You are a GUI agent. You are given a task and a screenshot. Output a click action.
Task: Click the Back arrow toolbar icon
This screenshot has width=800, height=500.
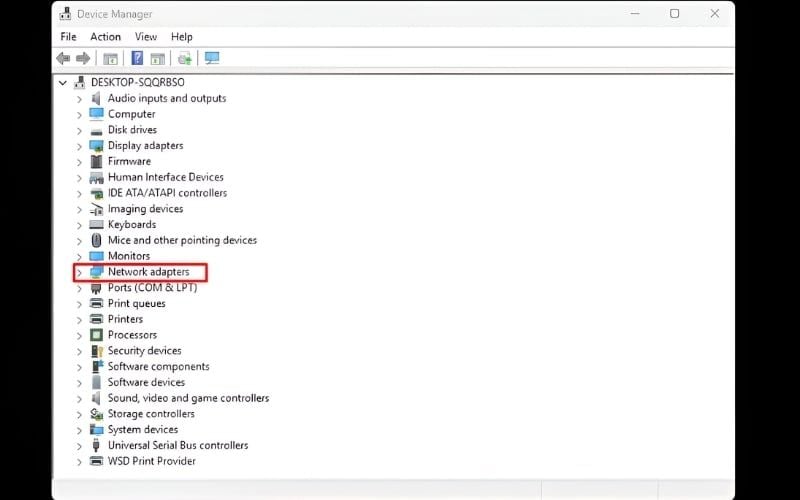(x=63, y=58)
